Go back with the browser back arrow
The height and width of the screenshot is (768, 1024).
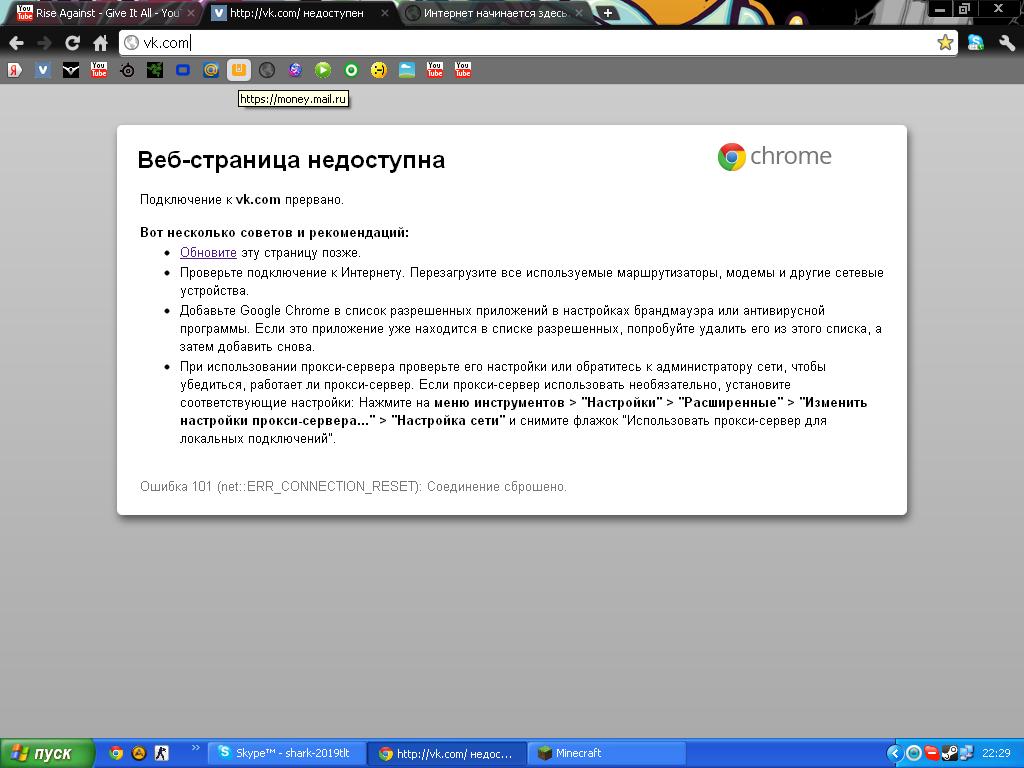pos(16,43)
